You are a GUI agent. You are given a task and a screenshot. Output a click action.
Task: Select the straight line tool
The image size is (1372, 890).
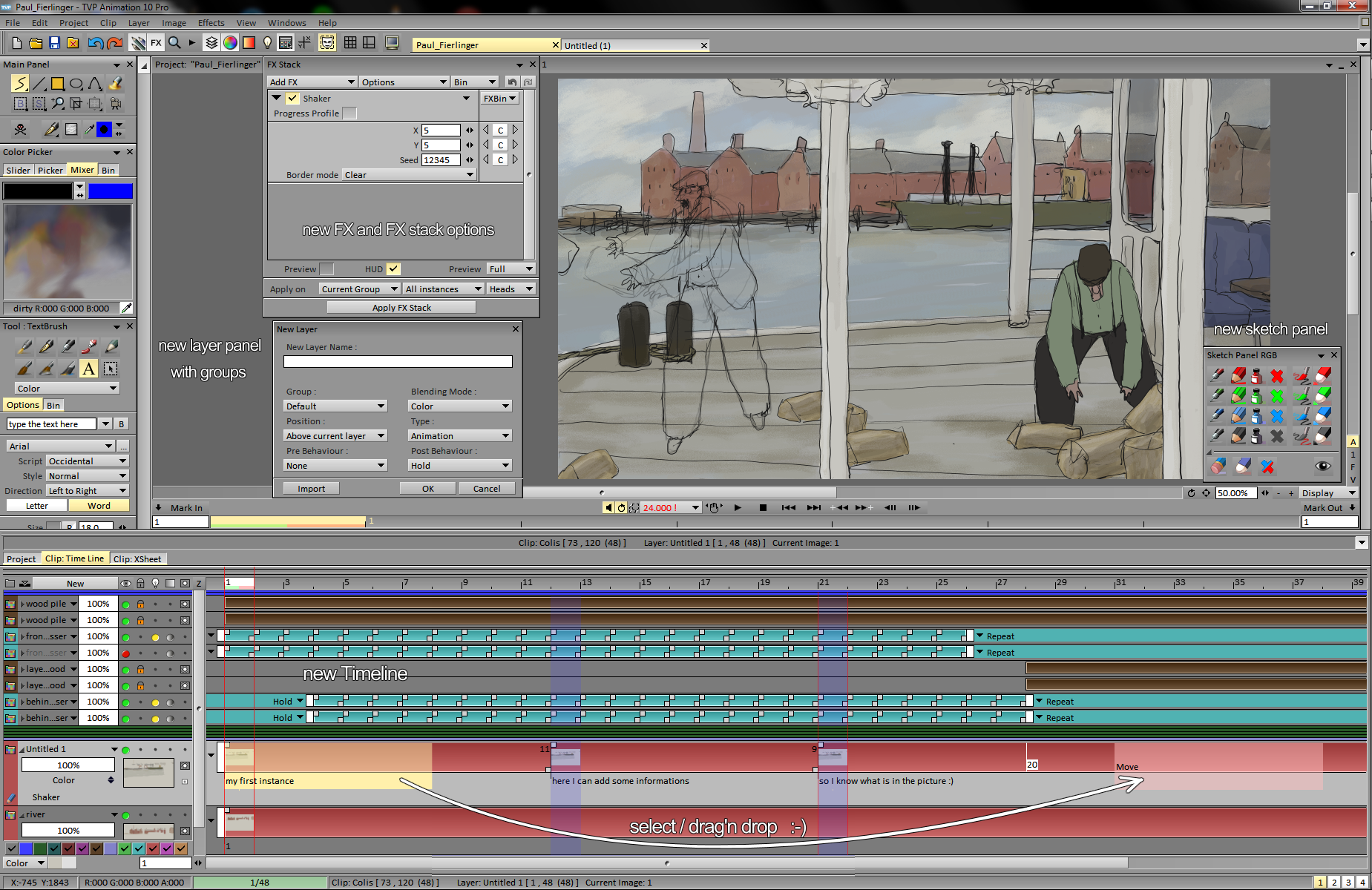39,84
